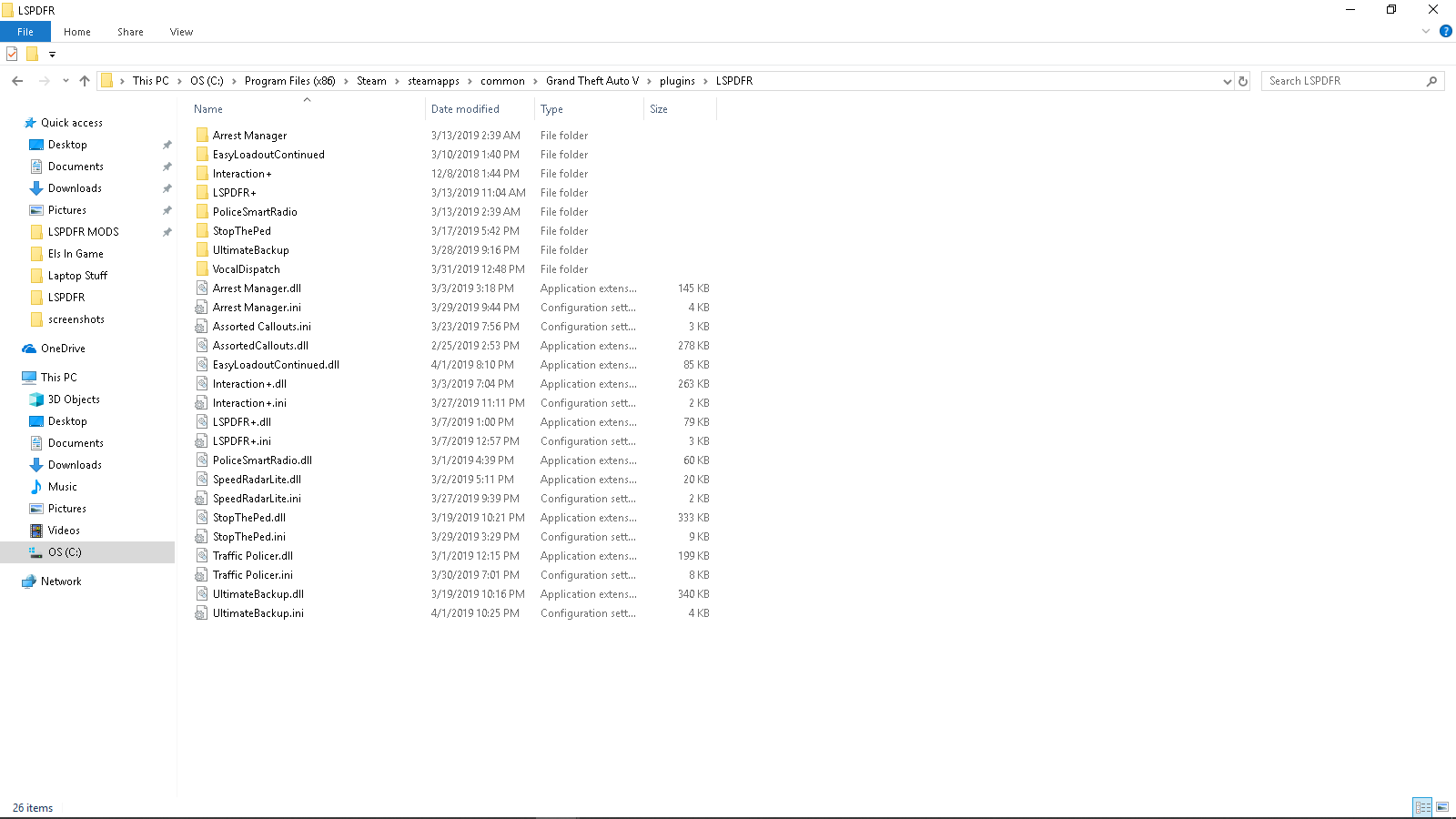Select the OneDrive cloud icon

(30, 349)
